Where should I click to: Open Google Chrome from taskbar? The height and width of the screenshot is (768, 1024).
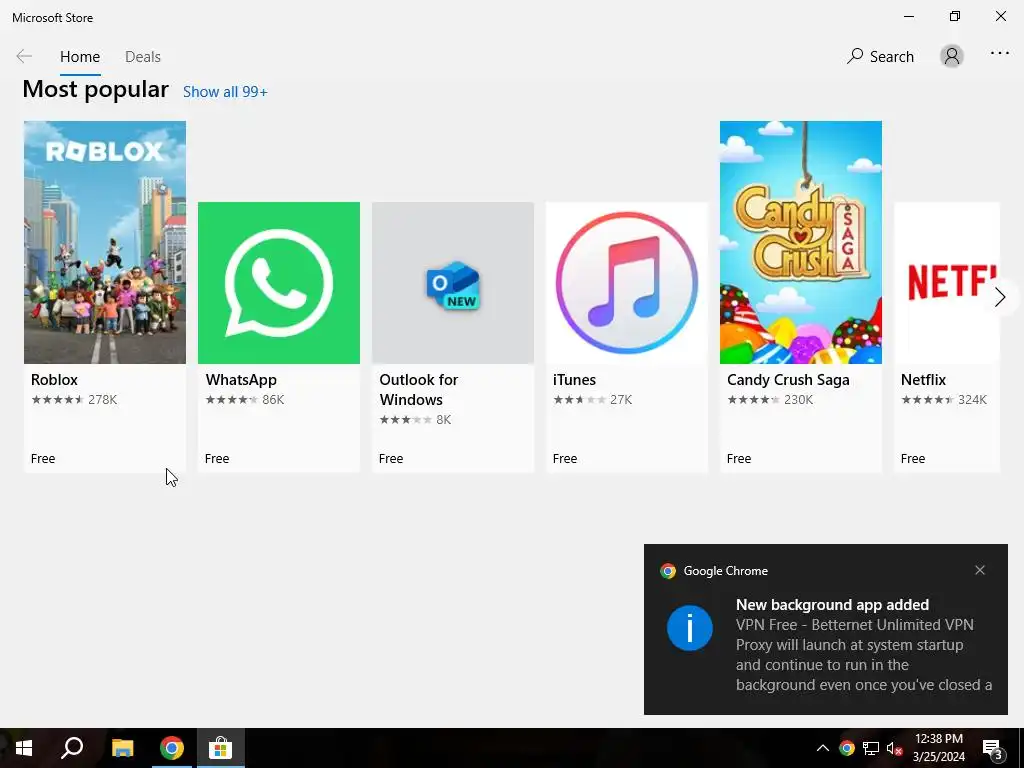coord(171,748)
